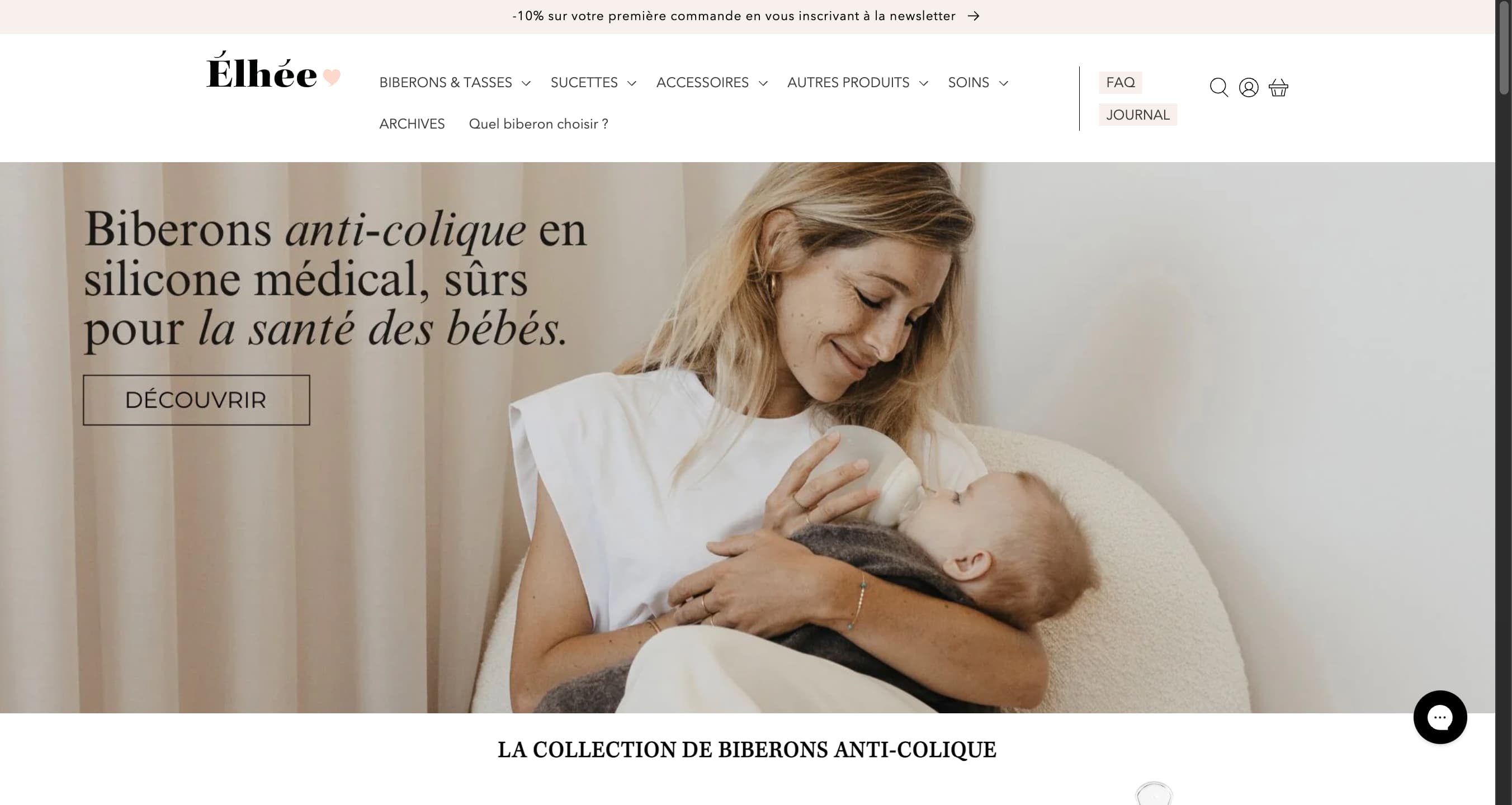Image resolution: width=1512 pixels, height=805 pixels.
Task: Open the chat bubble widget
Action: [x=1440, y=717]
